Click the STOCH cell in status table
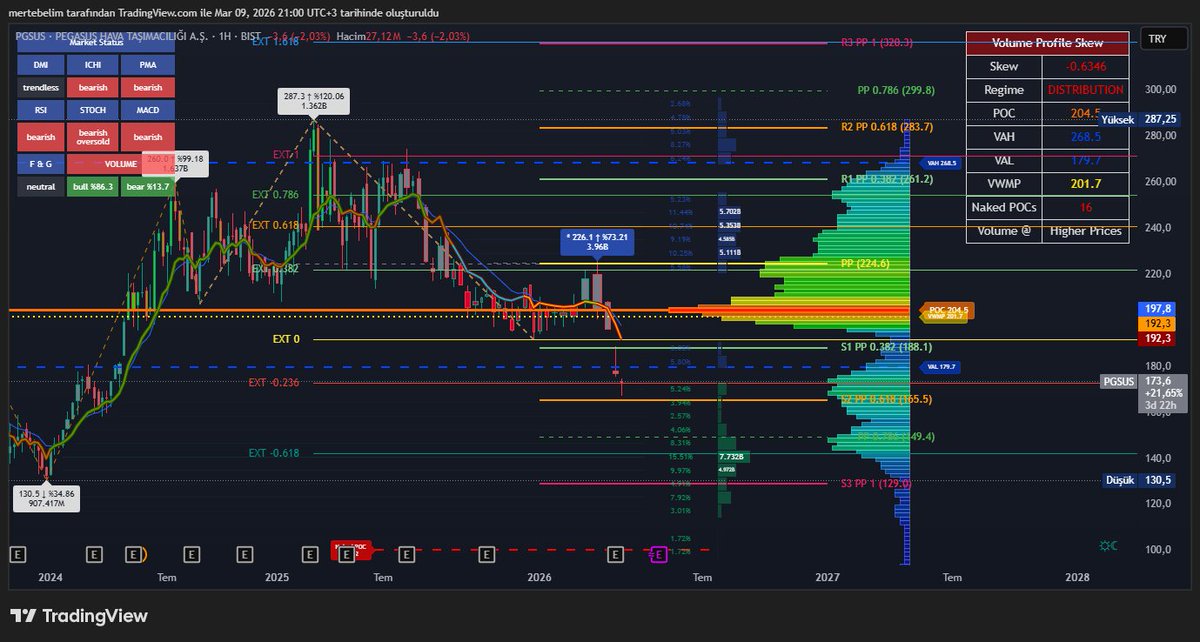 coord(93,109)
